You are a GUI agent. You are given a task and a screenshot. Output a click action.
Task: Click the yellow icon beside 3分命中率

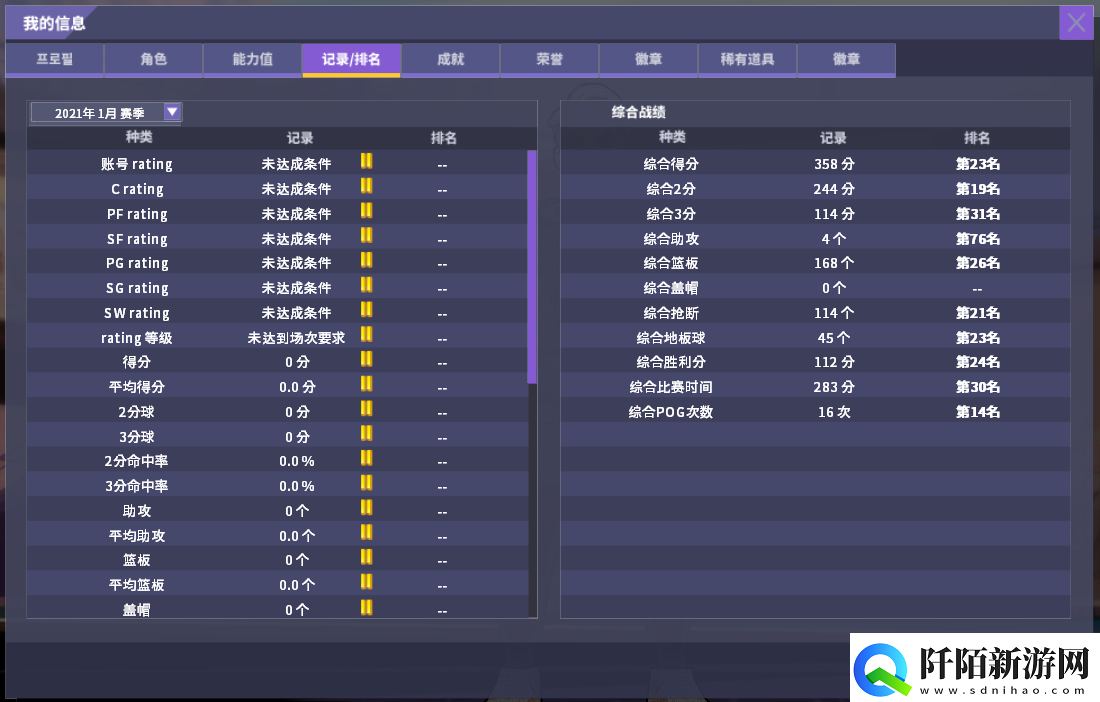(366, 485)
